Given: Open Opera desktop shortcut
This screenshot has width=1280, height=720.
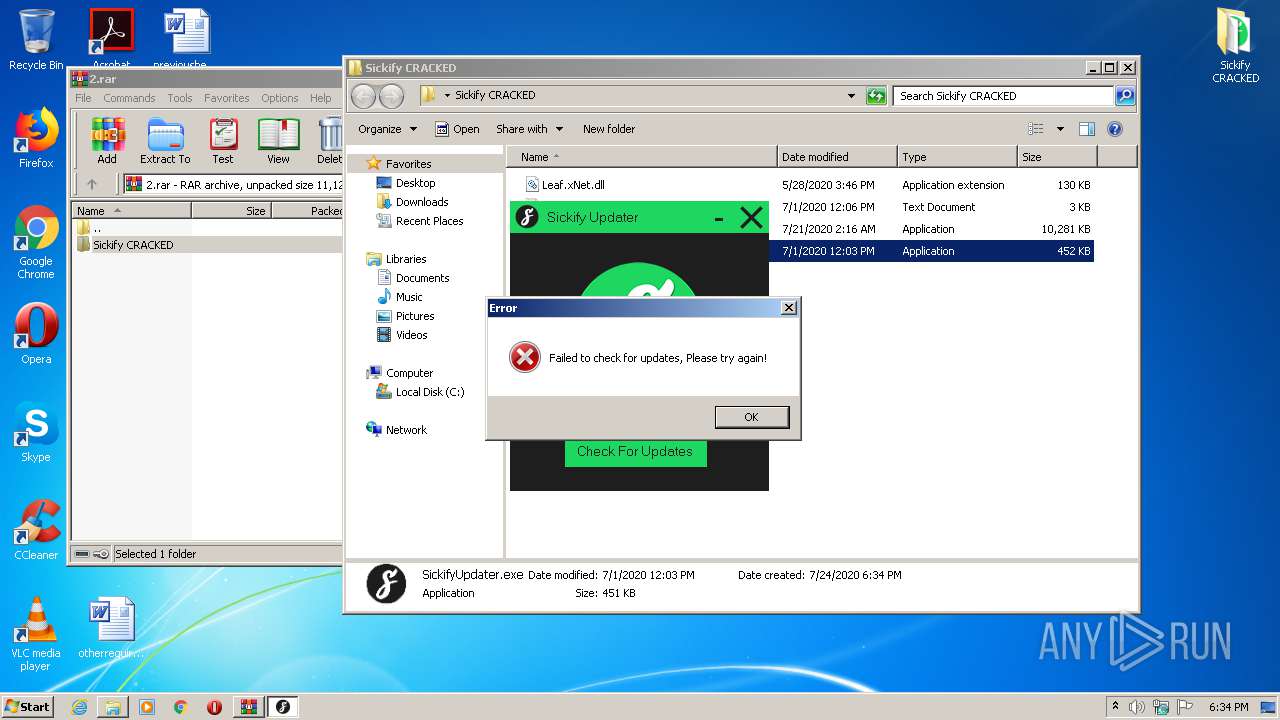Looking at the screenshot, I should pos(36,335).
